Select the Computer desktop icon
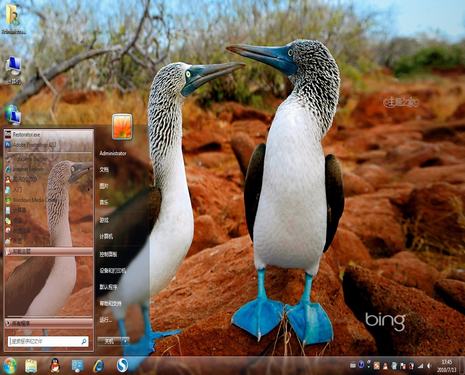Screen dimensions: 465x375 pos(14,70)
